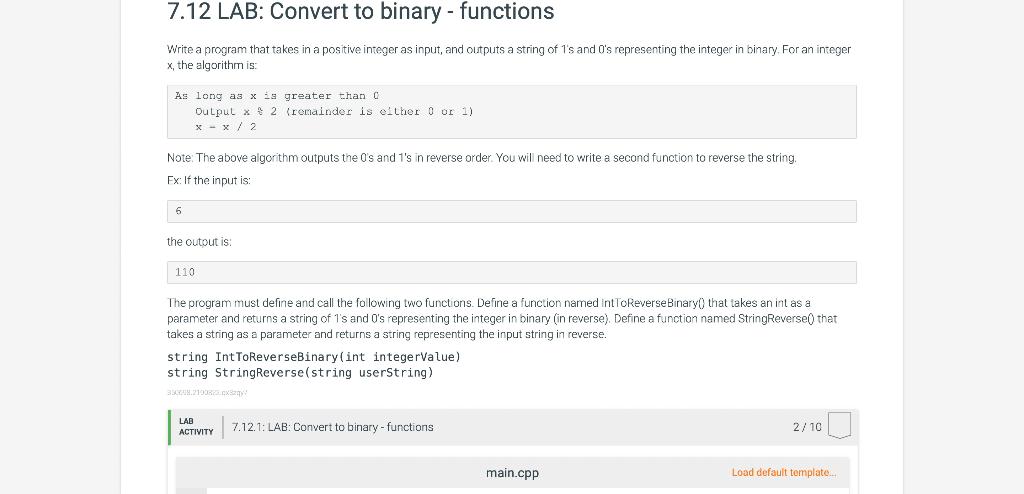Open the Load default template link
Screen dimensions: 1024x494
(x=783, y=472)
